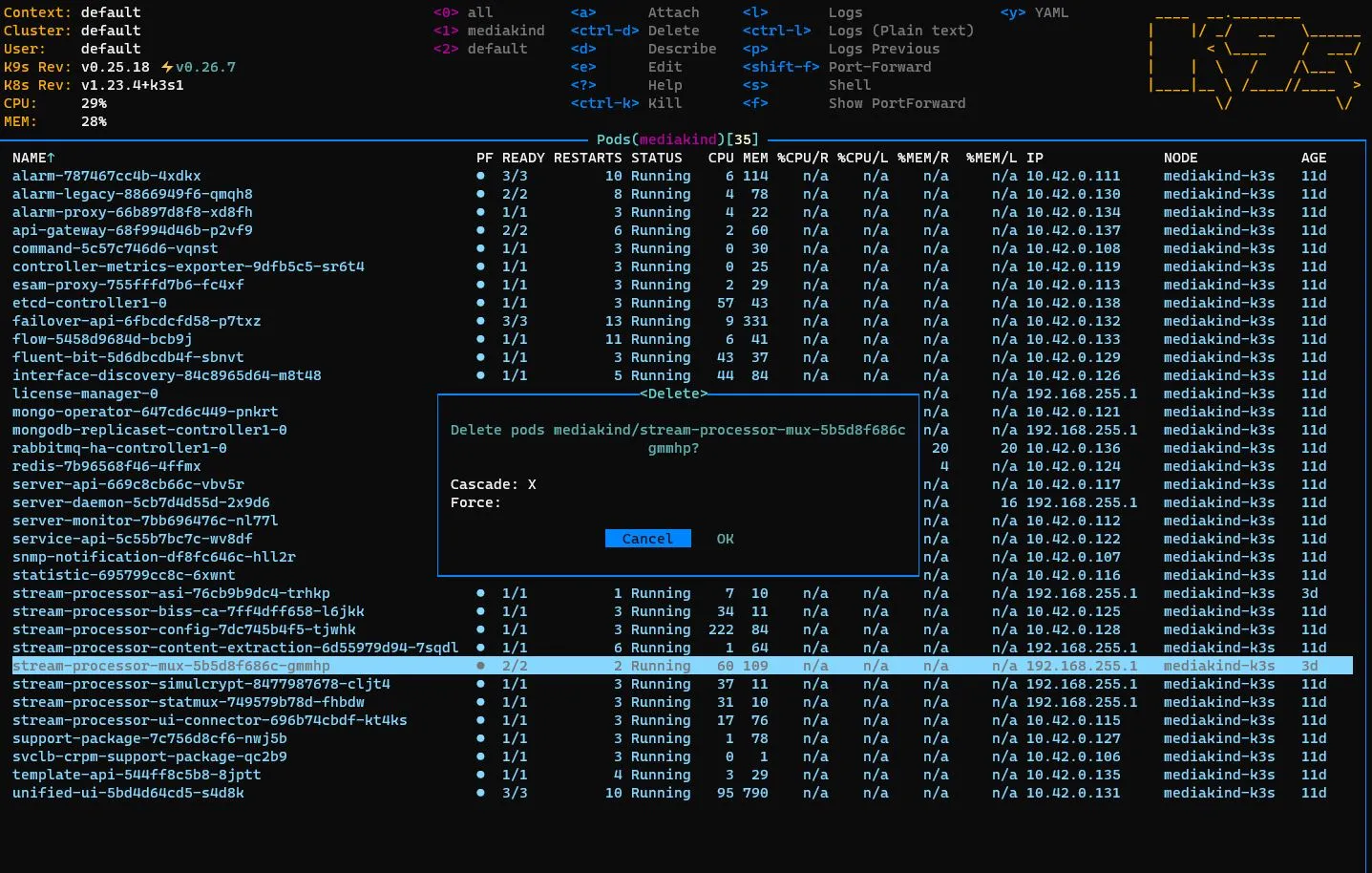Image resolution: width=1372 pixels, height=873 pixels.
Task: Select pod service-api-5c55b7bc7c-wv8df
Action: tap(132, 539)
